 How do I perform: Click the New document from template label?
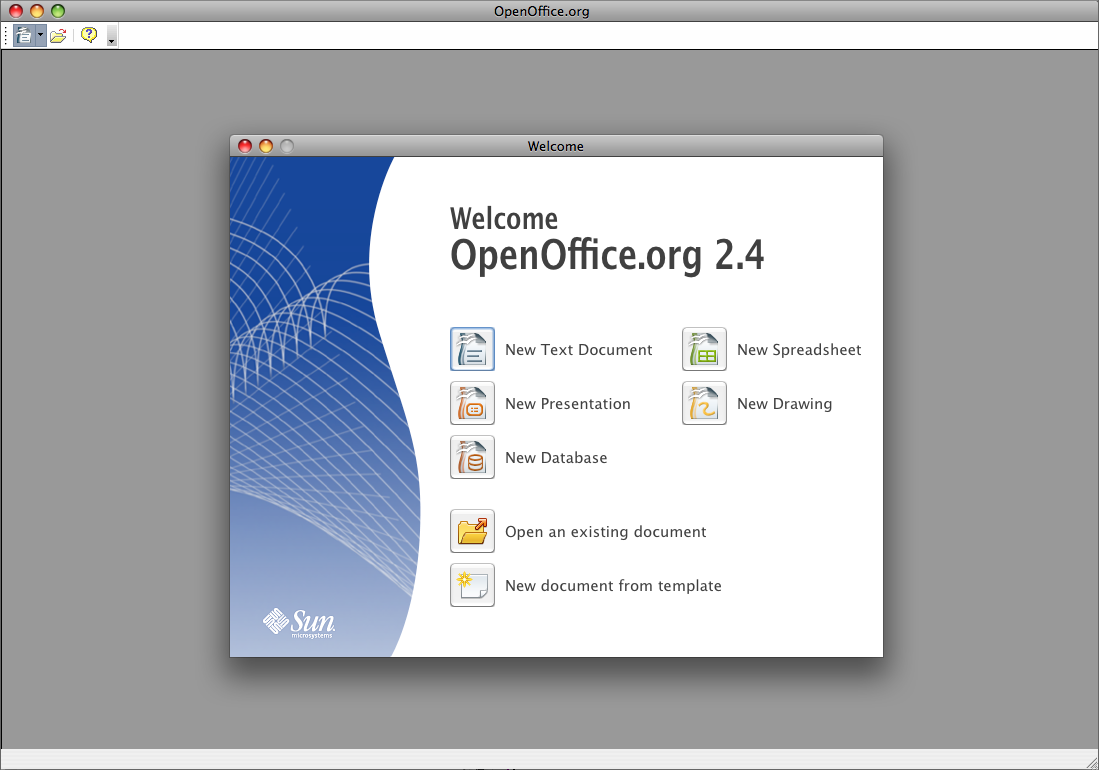coord(613,586)
